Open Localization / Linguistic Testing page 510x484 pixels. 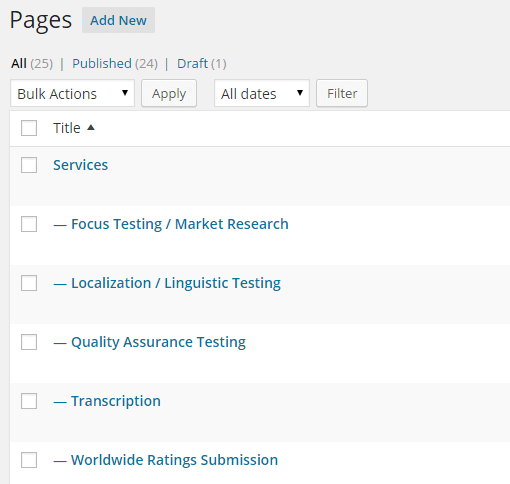click(x=176, y=283)
